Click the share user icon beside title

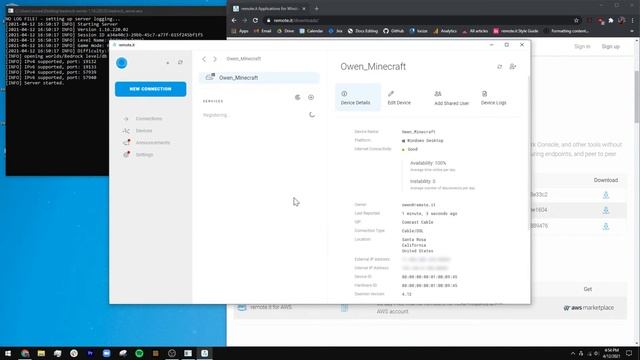pyautogui.click(x=513, y=67)
